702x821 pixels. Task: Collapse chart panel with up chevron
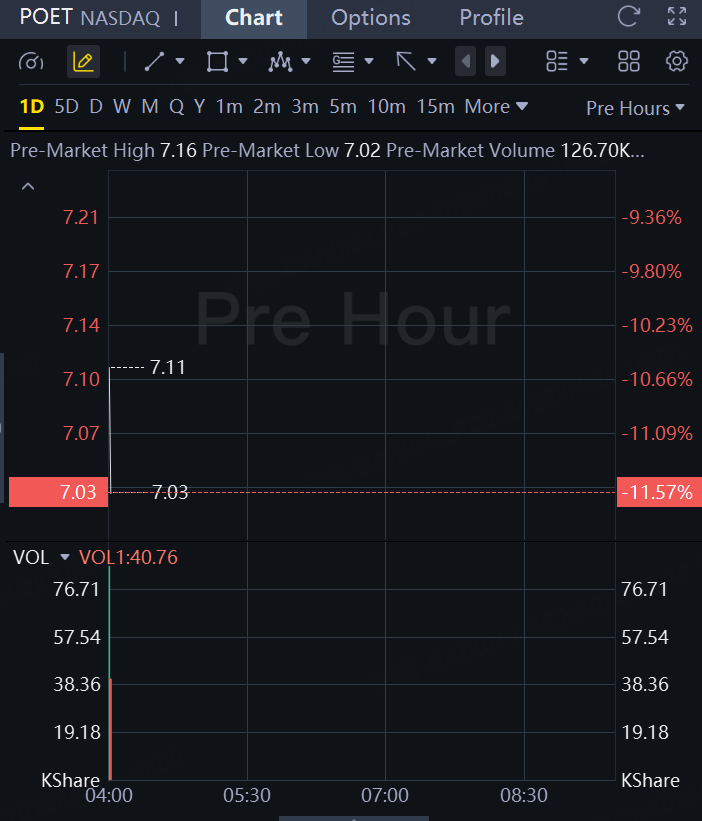[x=28, y=186]
